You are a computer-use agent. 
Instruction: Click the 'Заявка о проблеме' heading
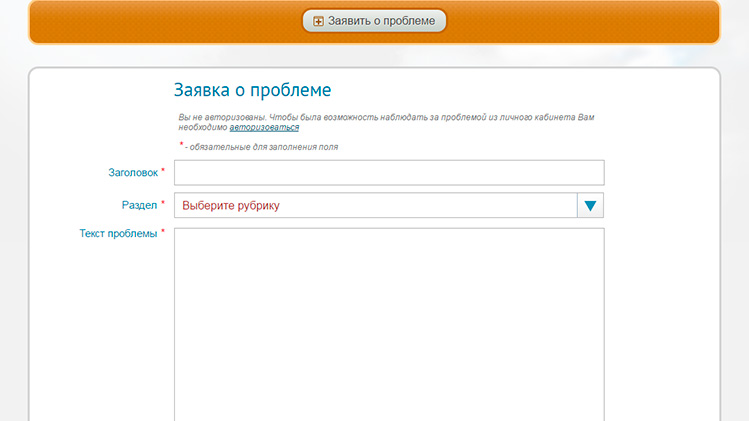click(252, 90)
